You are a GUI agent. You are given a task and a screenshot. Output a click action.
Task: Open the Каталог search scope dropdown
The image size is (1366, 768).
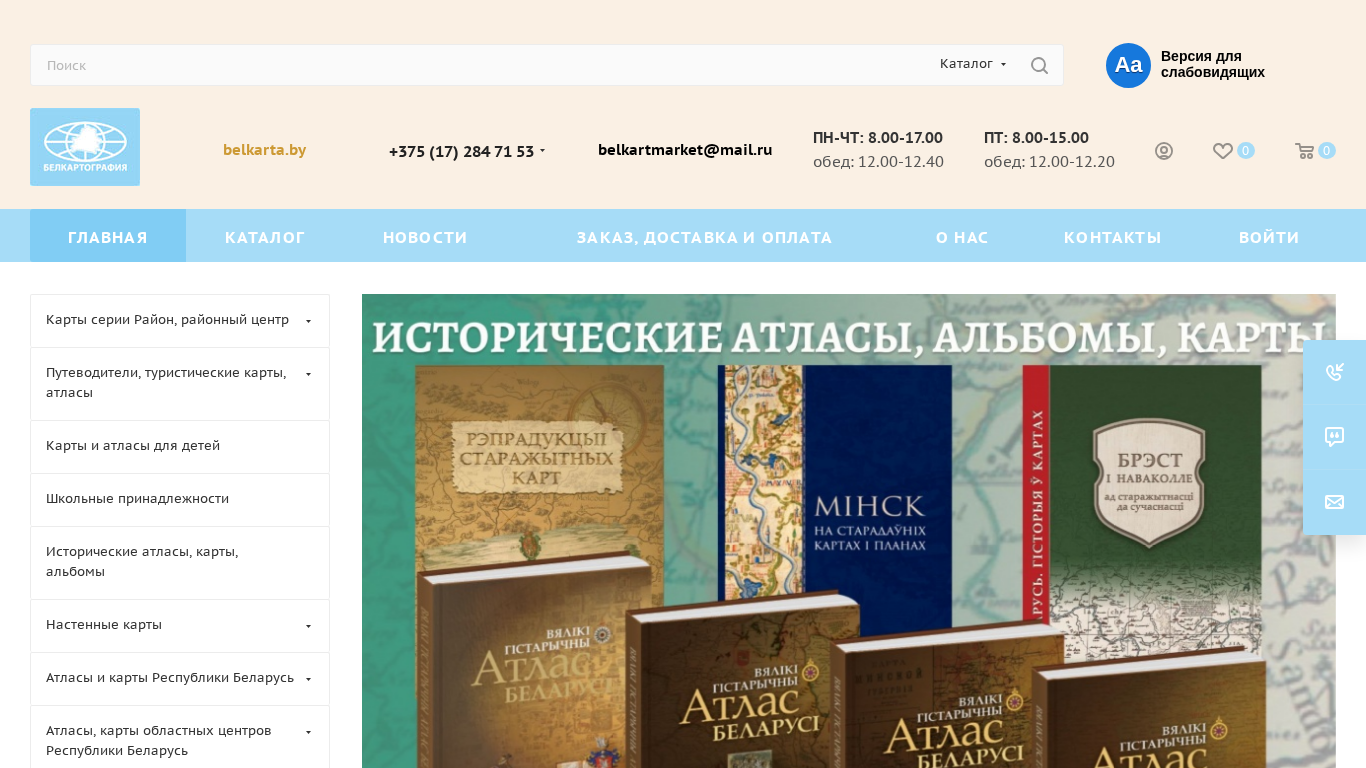(973, 64)
